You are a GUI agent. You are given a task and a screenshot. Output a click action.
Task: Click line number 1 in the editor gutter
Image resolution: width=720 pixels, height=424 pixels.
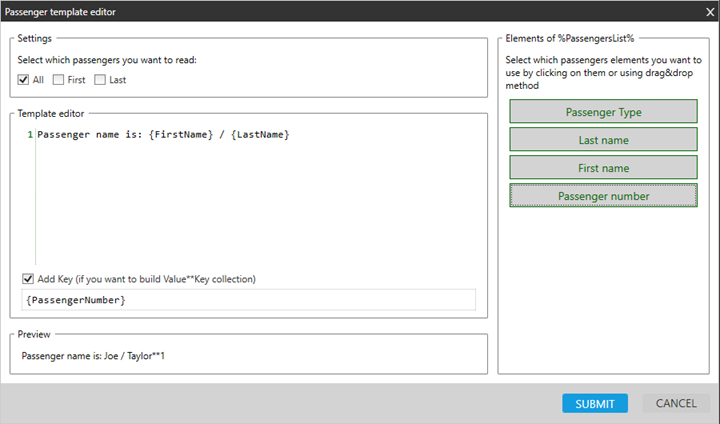point(30,134)
